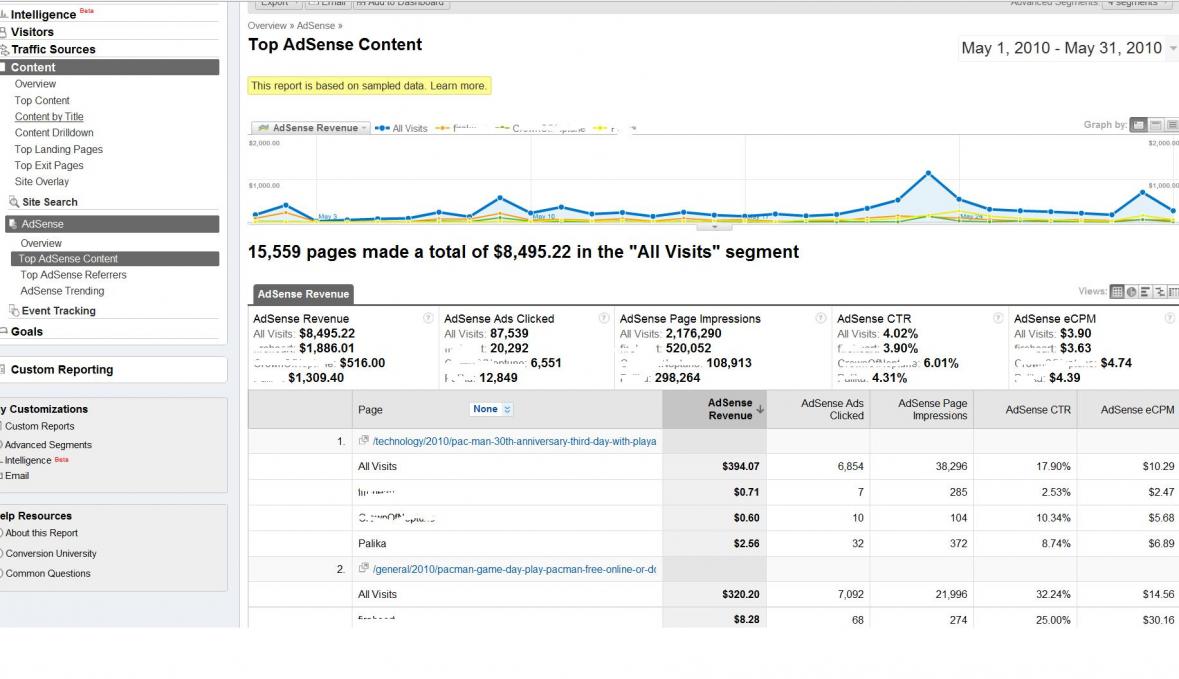Open the pacman-game-day page link
The width and height of the screenshot is (1179, 679).
[x=514, y=569]
